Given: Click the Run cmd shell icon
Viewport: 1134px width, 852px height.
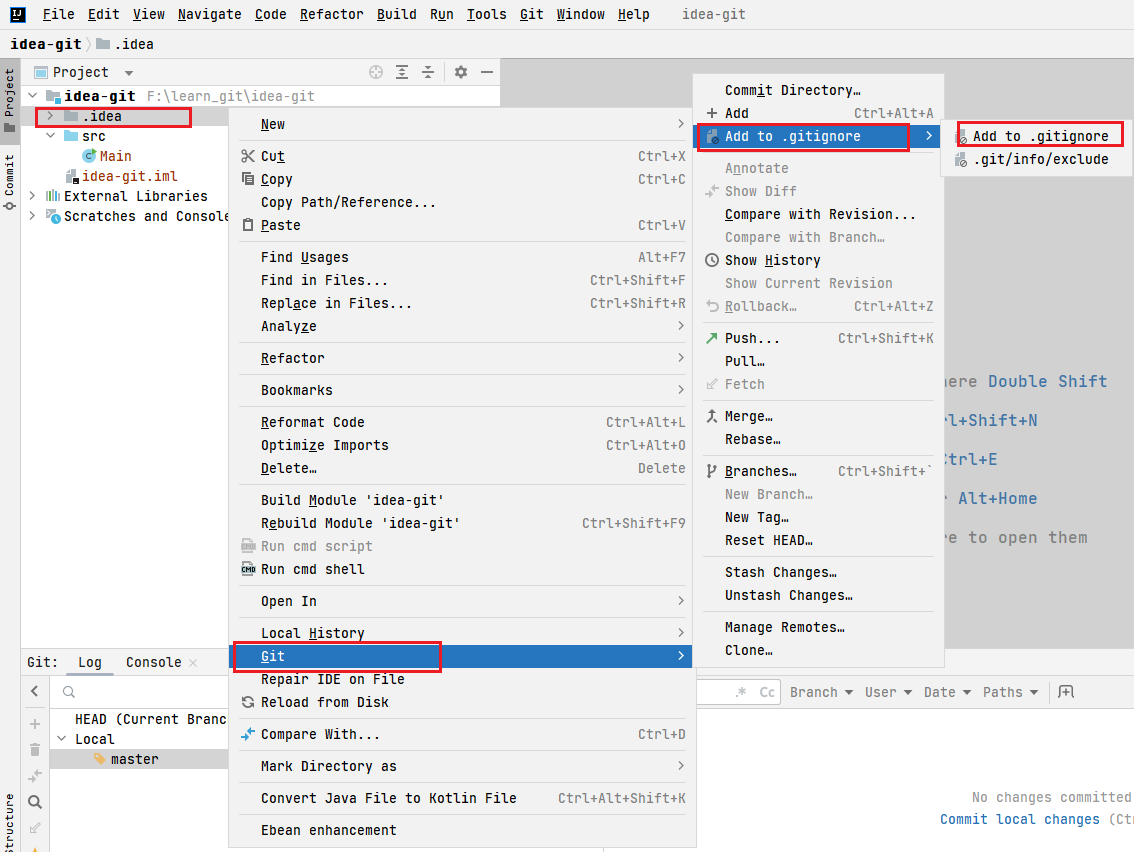Looking at the screenshot, I should click(248, 569).
